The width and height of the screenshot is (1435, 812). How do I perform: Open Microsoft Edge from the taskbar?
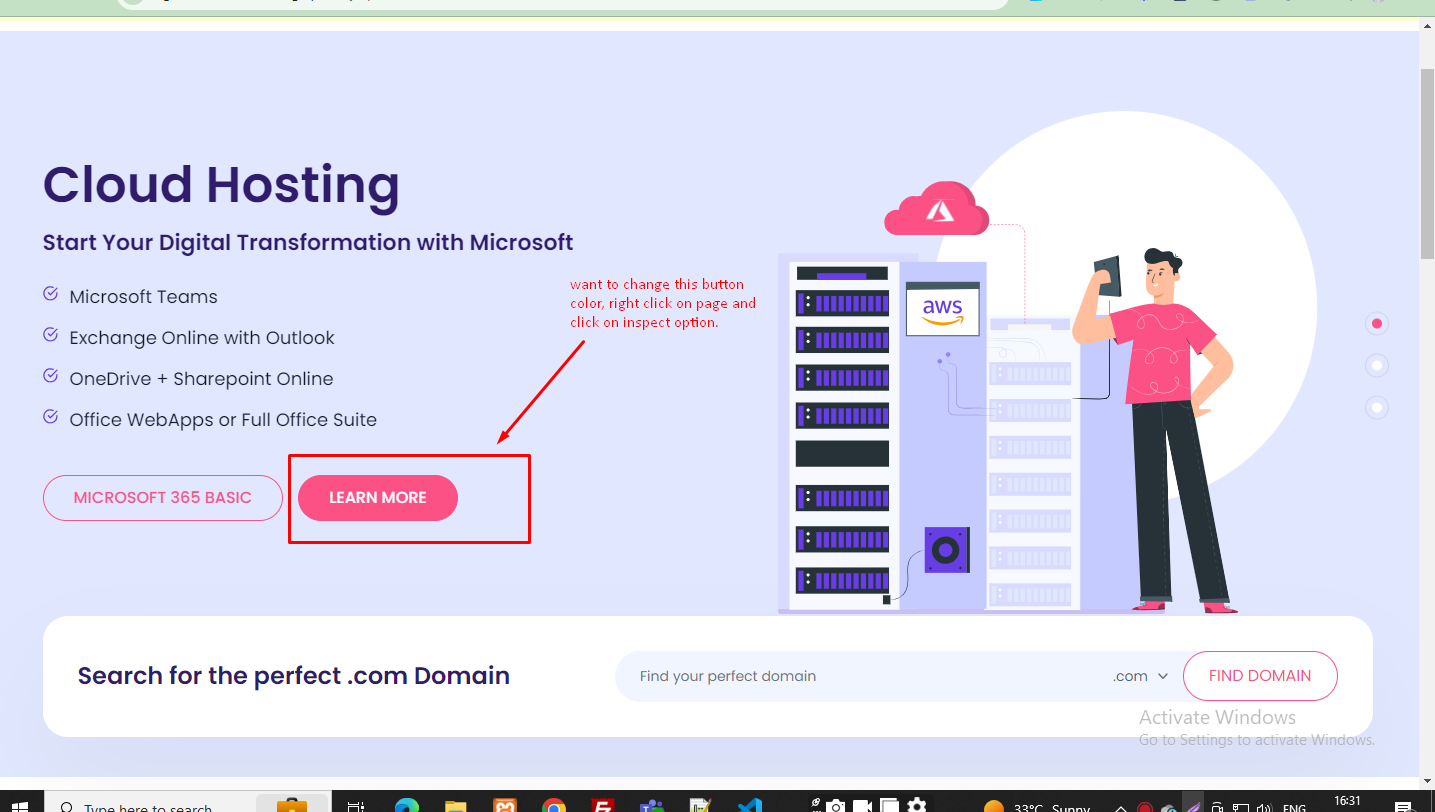pos(406,805)
